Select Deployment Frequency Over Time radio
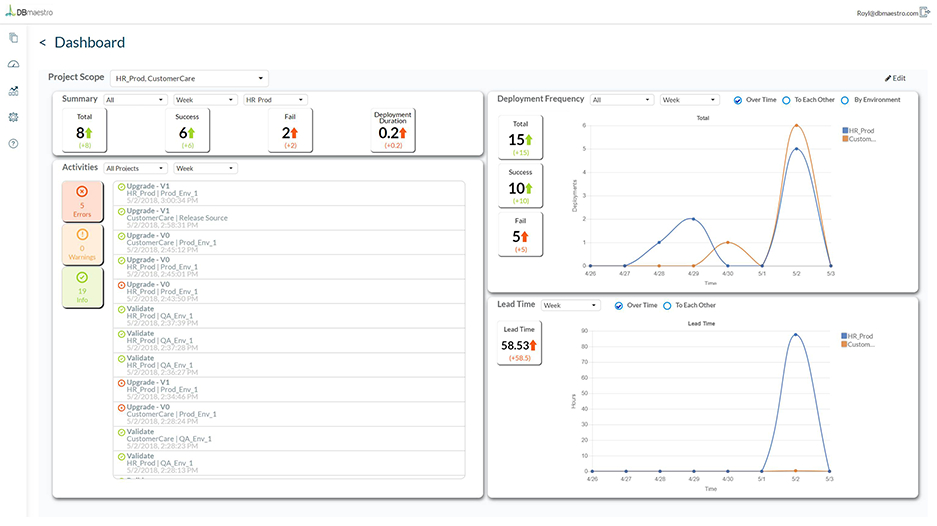 pos(738,100)
